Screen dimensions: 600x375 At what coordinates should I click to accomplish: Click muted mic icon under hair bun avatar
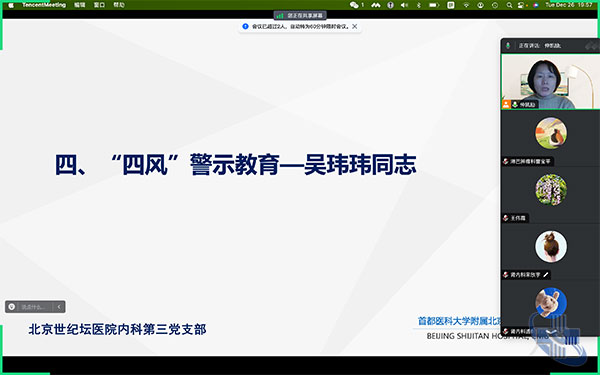506,275
